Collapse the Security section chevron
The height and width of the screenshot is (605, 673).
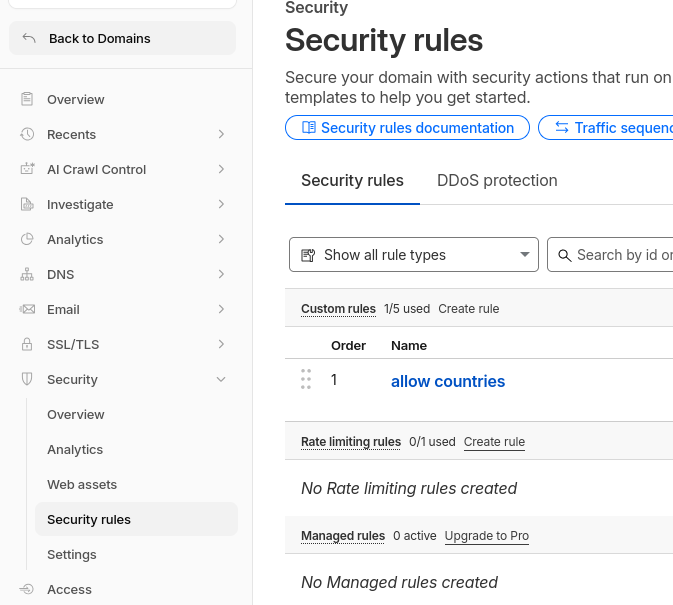pyautogui.click(x=221, y=379)
